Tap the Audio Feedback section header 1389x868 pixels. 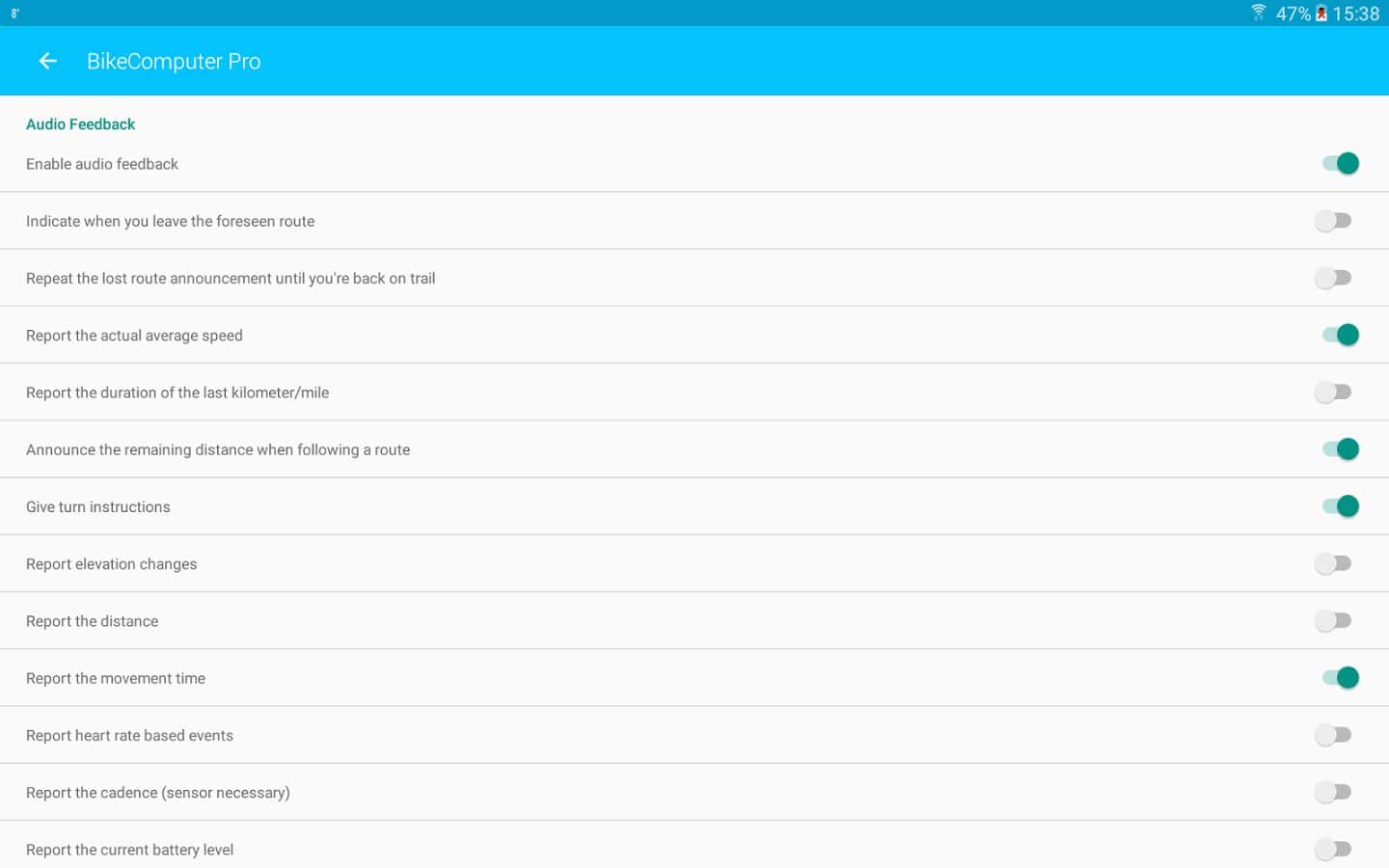[80, 124]
